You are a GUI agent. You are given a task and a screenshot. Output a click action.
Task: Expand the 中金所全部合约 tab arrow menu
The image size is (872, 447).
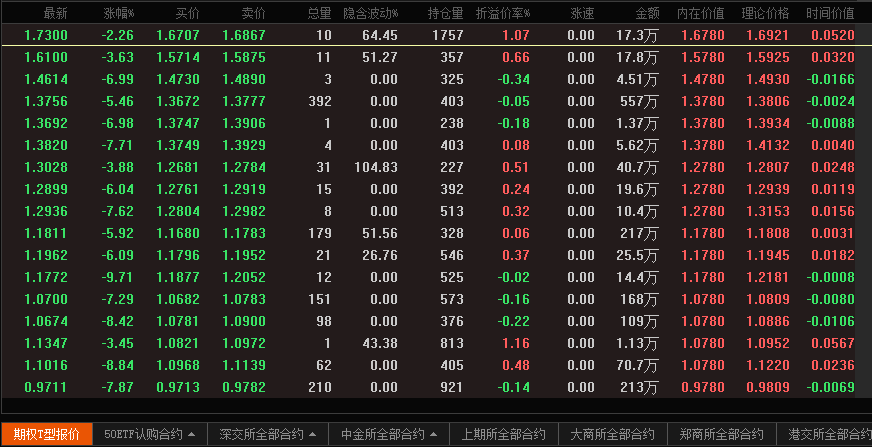click(x=433, y=434)
